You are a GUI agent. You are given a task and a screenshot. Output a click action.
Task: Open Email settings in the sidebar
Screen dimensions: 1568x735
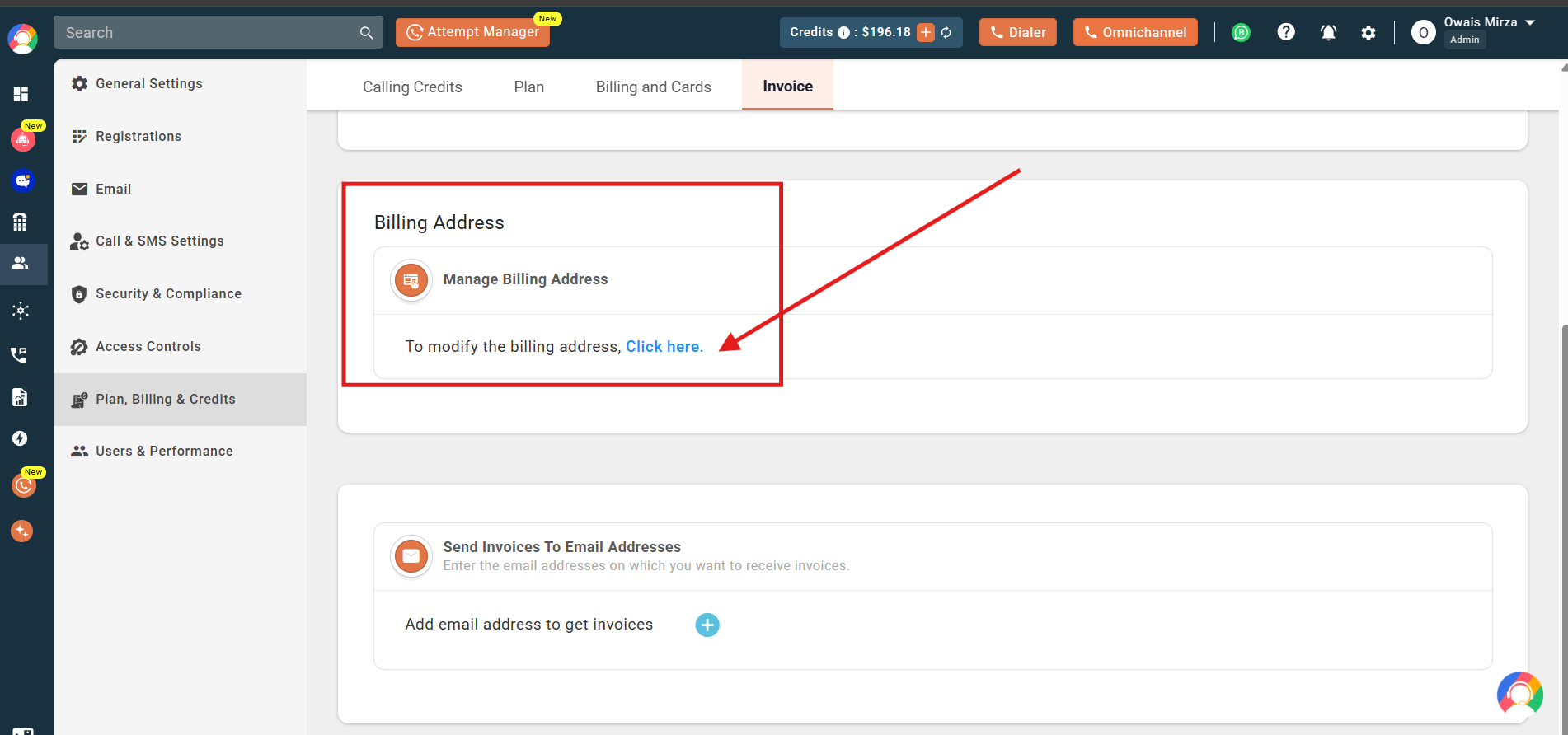[180, 190]
